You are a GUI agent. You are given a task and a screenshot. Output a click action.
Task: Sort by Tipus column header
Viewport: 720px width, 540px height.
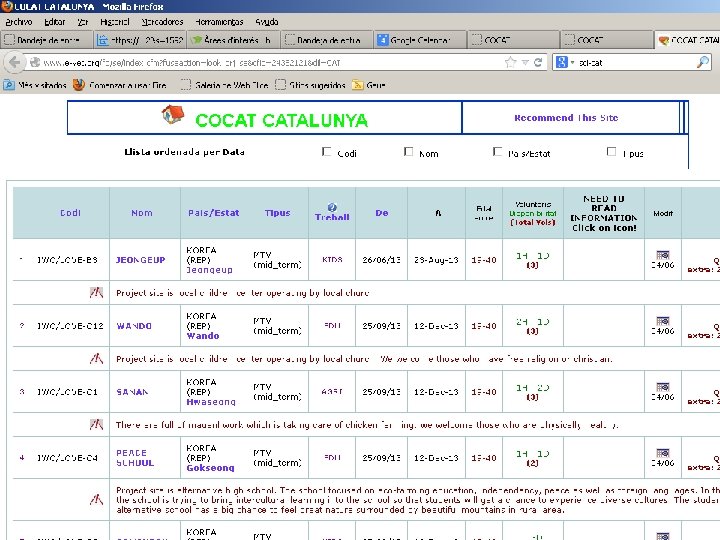(277, 213)
